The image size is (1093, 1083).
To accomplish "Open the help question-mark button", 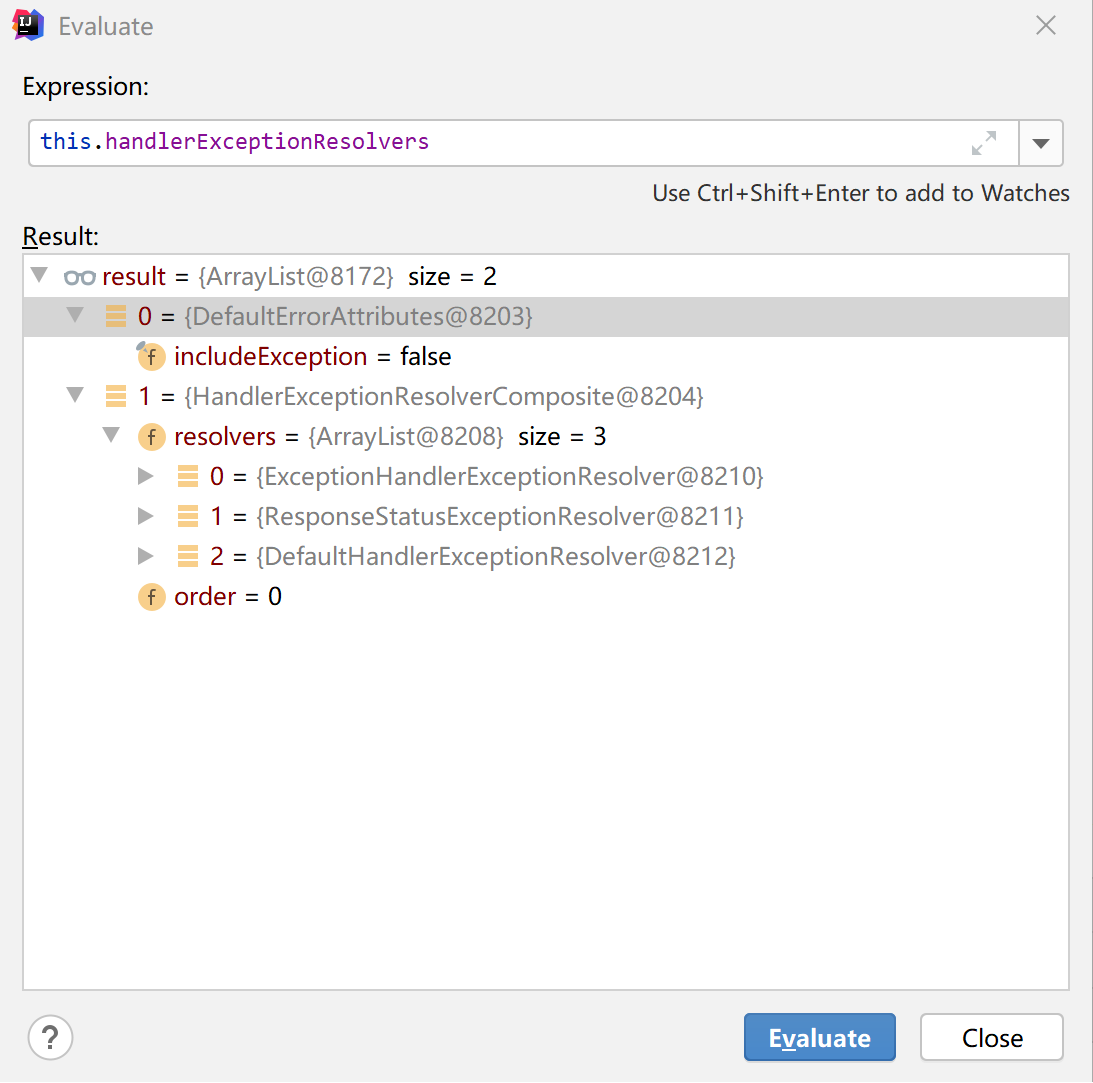I will pyautogui.click(x=50, y=1037).
